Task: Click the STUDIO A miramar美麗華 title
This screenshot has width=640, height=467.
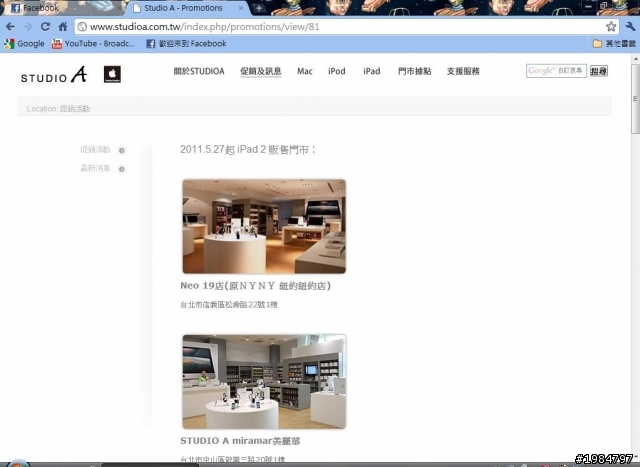Action: coord(240,441)
